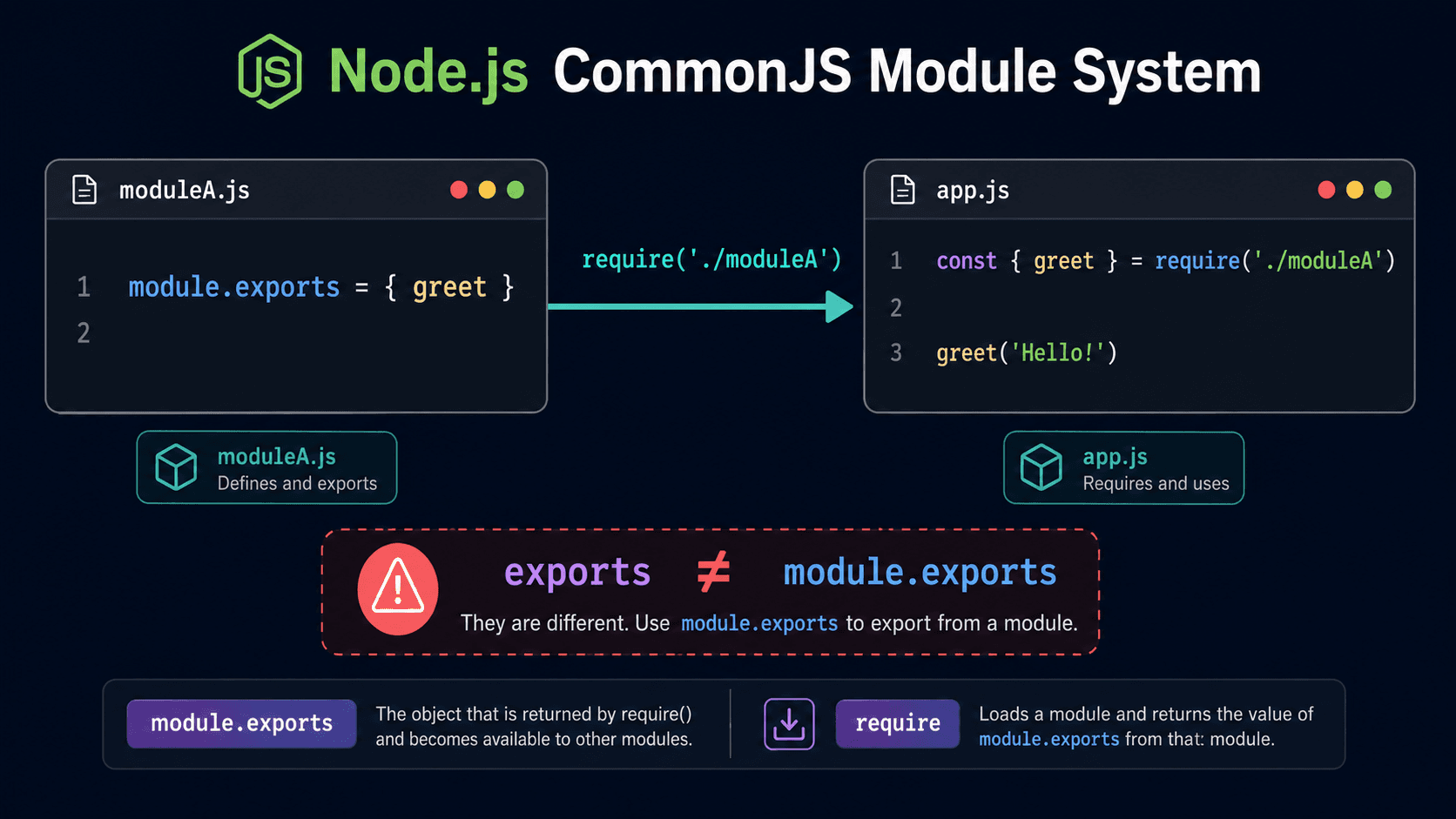Click the file icon beside moduleA.js title

click(84, 190)
